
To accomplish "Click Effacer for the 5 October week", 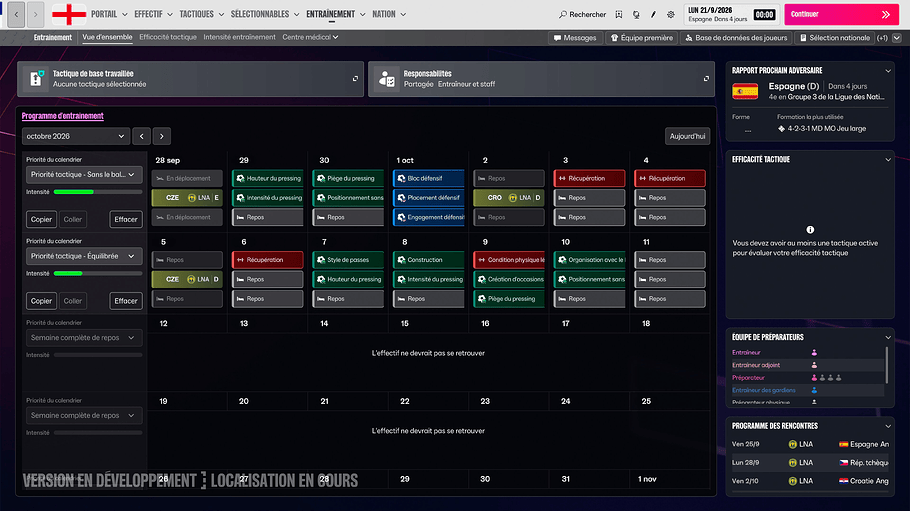I will click(126, 301).
